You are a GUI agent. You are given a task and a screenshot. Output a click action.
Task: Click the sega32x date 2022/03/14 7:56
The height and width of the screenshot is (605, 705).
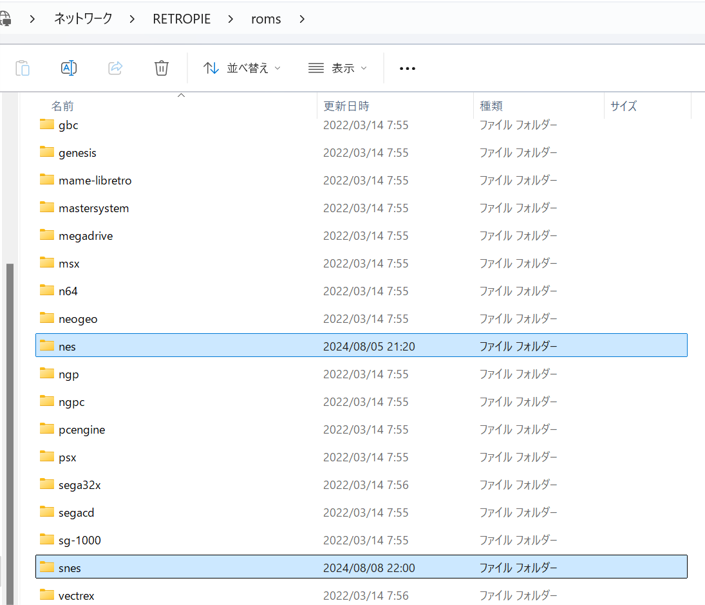[366, 485]
